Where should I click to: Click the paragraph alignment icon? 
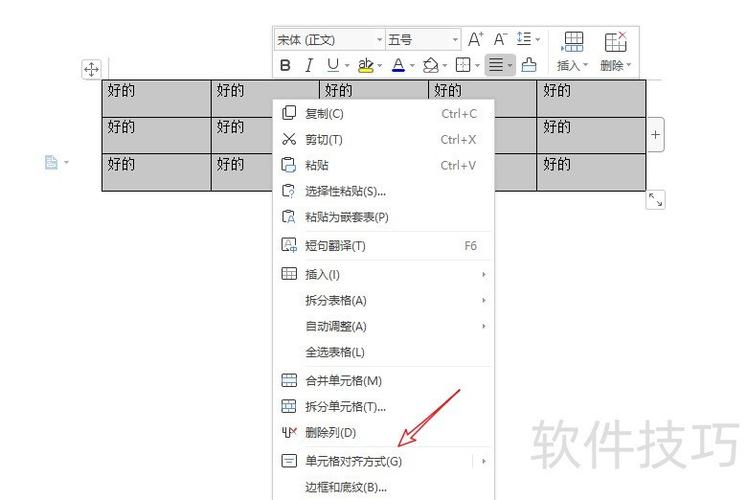click(496, 65)
